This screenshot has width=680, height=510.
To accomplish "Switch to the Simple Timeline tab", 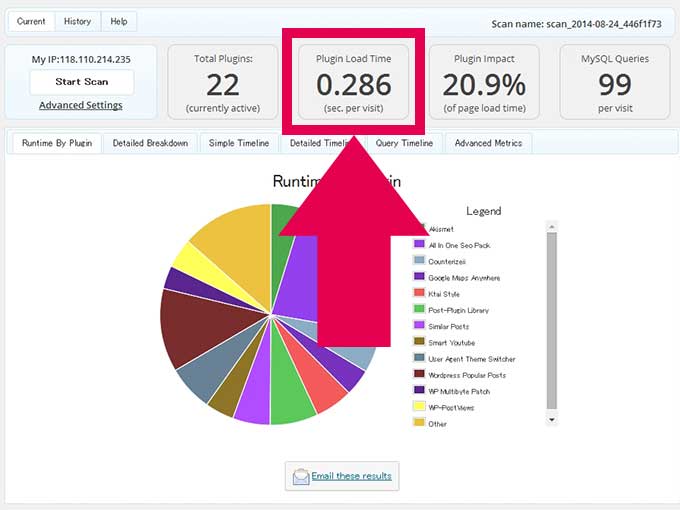I will tap(238, 143).
